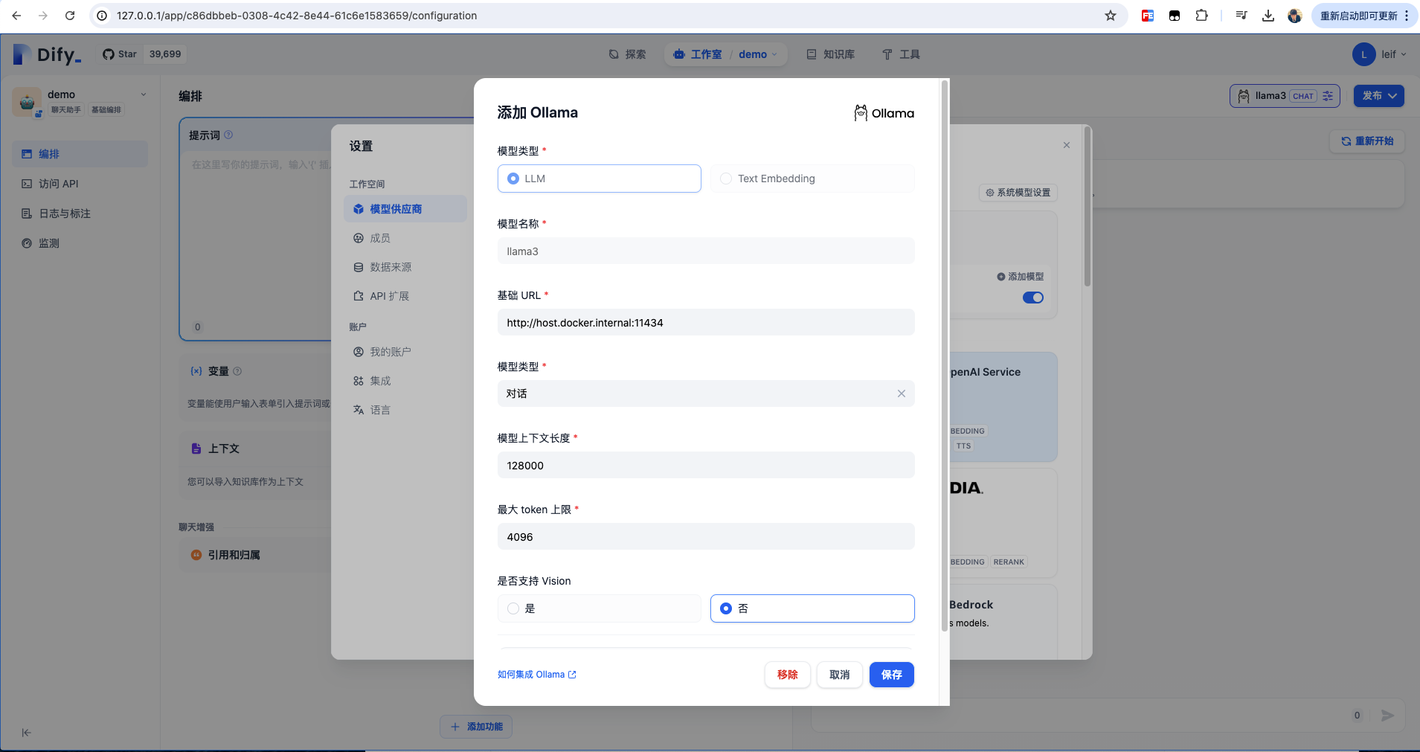Open the llama3 CHAT model selector
Image resolution: width=1420 pixels, height=752 pixels.
(x=1284, y=96)
